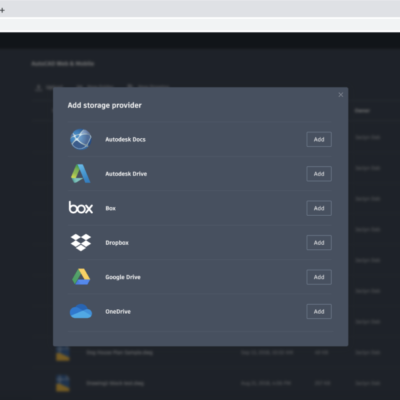Add the Box storage provider
This screenshot has width=400, height=400.
(x=319, y=208)
